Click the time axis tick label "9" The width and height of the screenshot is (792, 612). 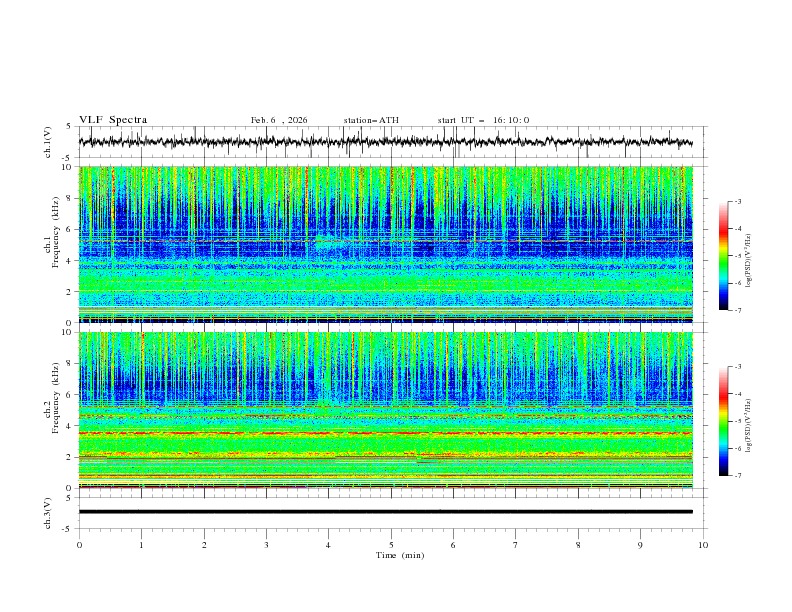tap(640, 545)
